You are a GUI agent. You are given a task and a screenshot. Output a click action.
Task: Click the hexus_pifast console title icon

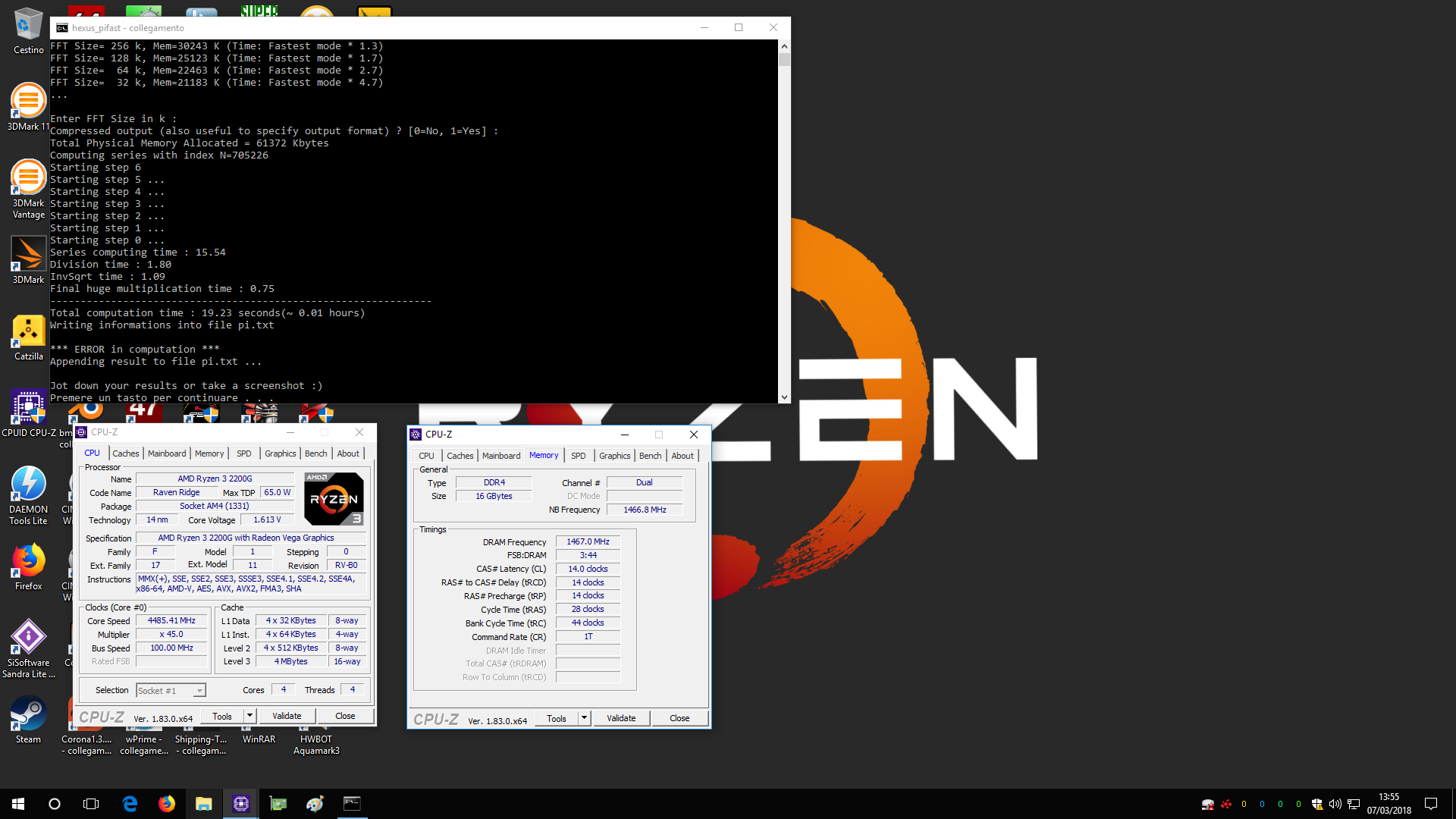pos(62,28)
